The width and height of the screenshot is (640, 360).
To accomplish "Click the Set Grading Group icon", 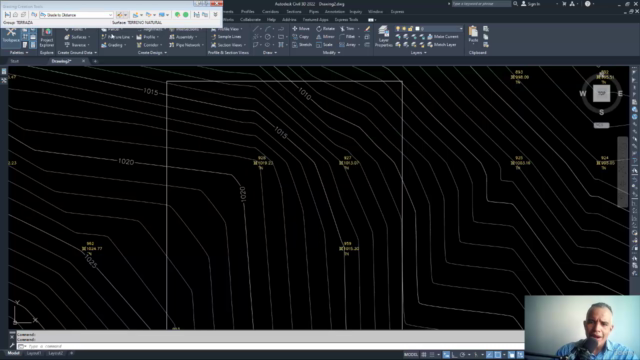I will (7, 15).
